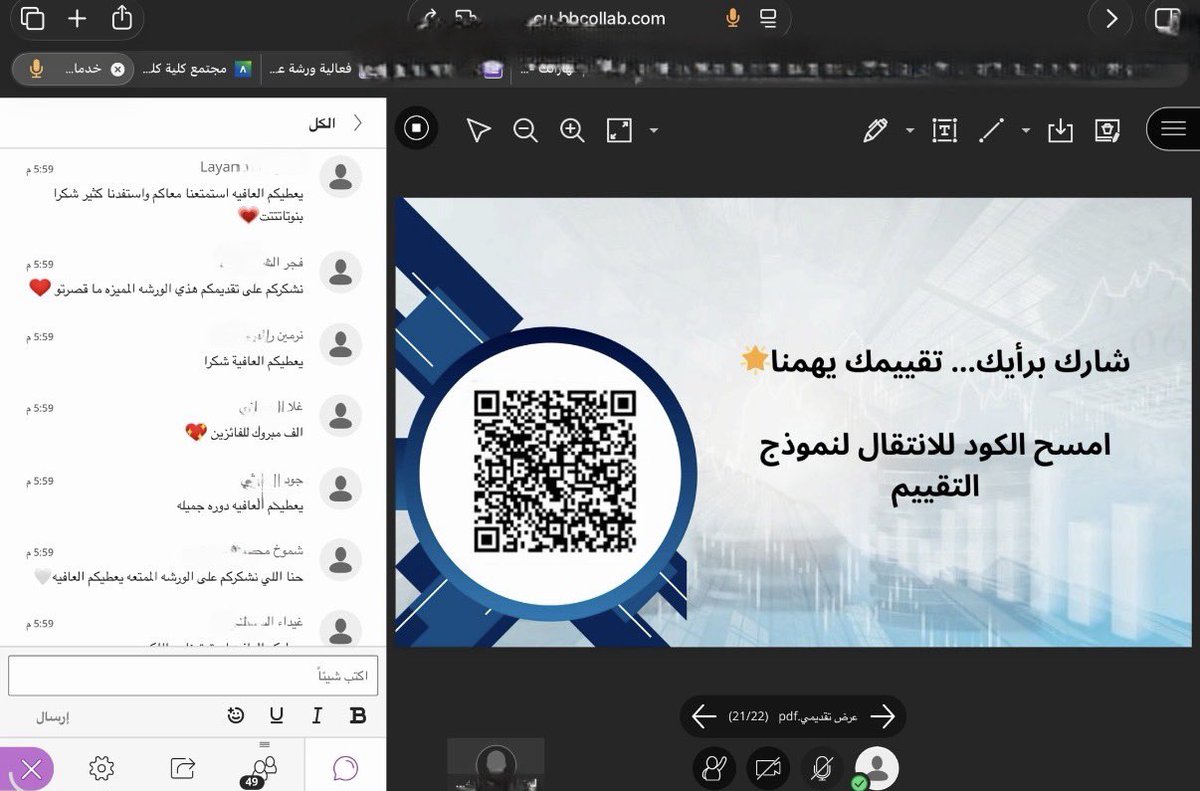
Task: Click avatar beside يعطيكم العافية شكرا message
Action: (340, 343)
